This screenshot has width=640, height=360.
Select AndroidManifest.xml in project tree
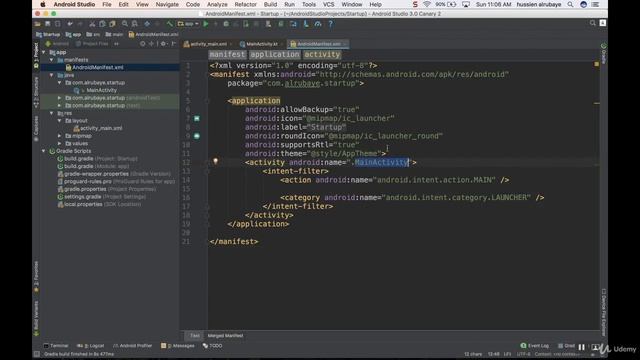point(98,67)
